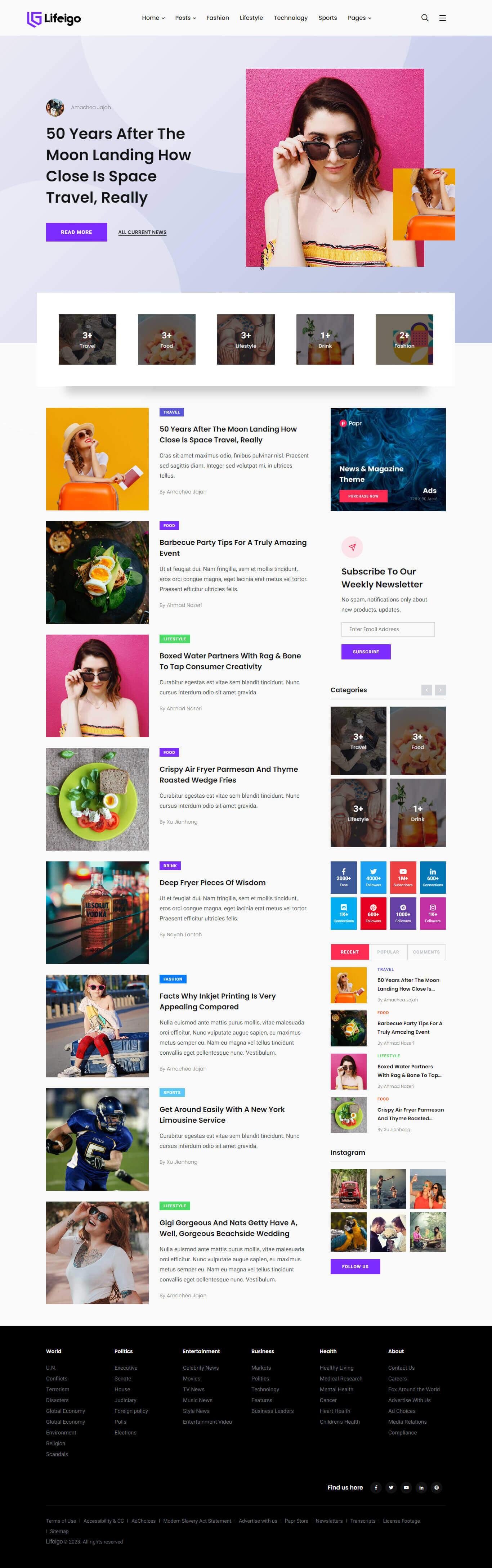Open the hamburger menu icon

tap(443, 18)
